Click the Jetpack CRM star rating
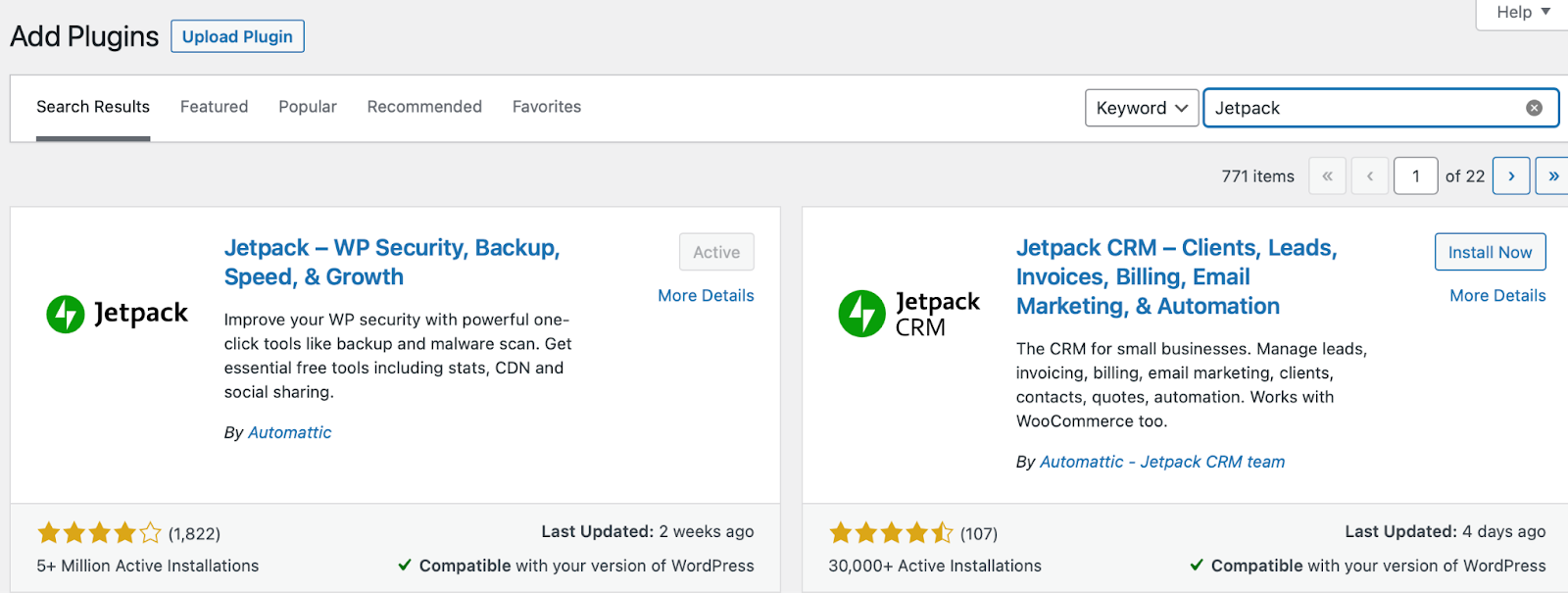This screenshot has height=593, width=1568. click(x=891, y=533)
